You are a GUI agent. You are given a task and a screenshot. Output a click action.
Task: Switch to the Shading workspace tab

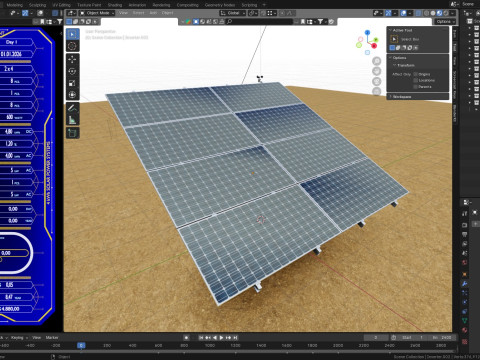pyautogui.click(x=115, y=5)
